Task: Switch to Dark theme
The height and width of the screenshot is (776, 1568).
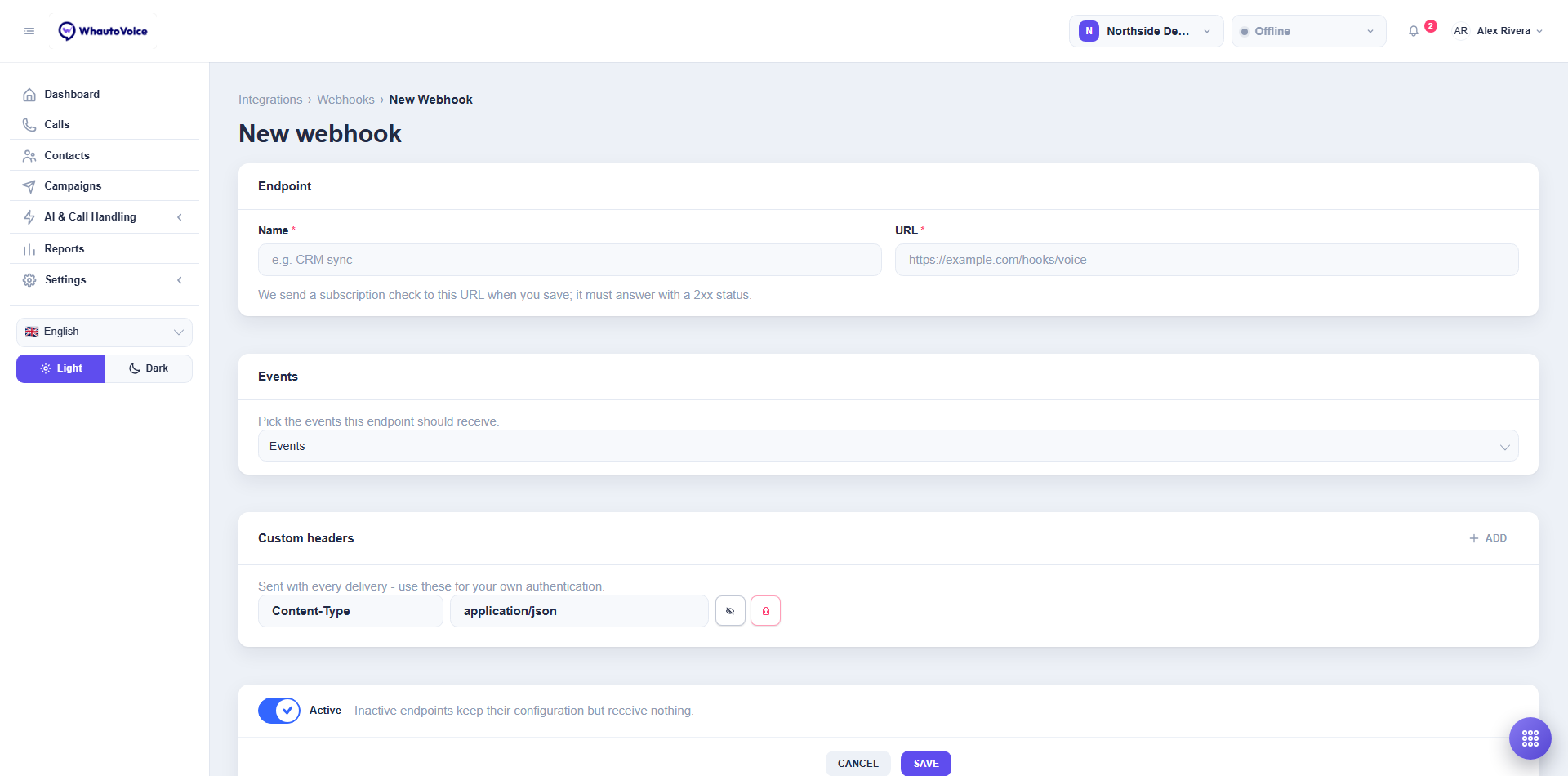Action: tap(149, 368)
